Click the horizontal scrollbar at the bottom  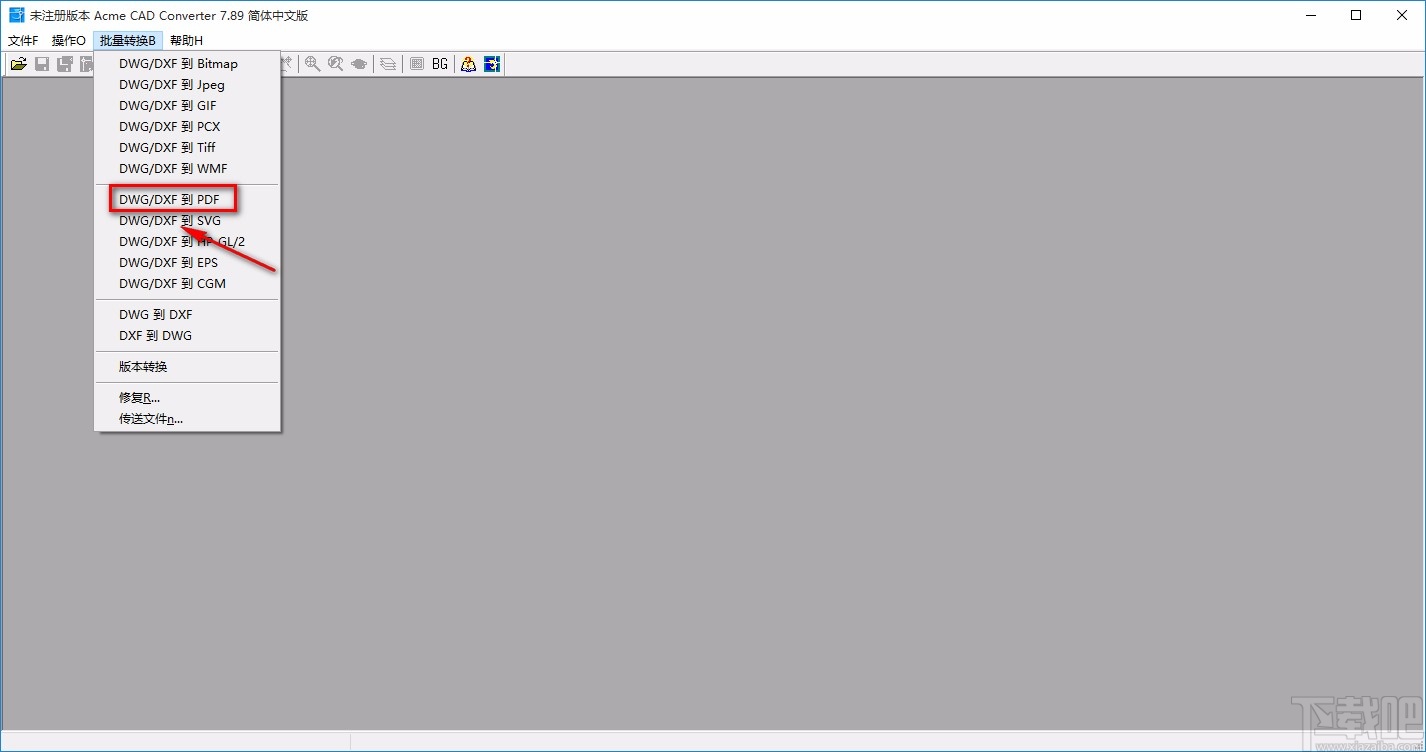[700, 741]
